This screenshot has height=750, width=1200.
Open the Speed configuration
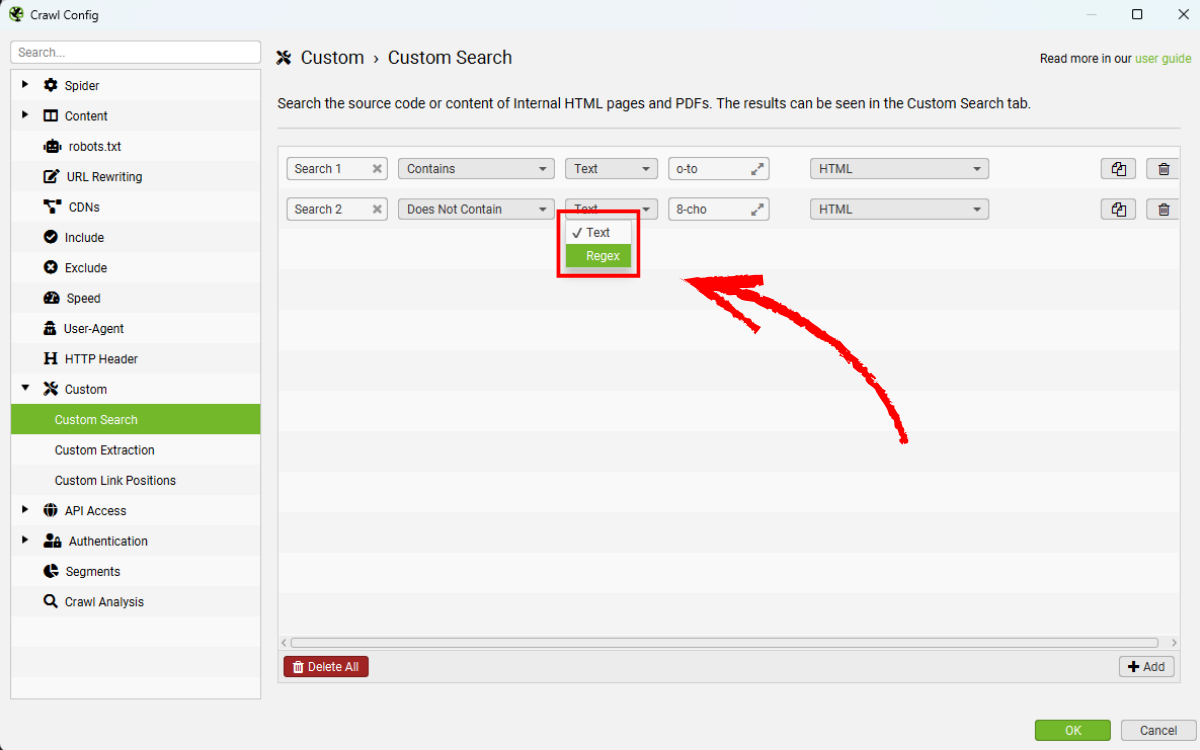pyautogui.click(x=83, y=299)
